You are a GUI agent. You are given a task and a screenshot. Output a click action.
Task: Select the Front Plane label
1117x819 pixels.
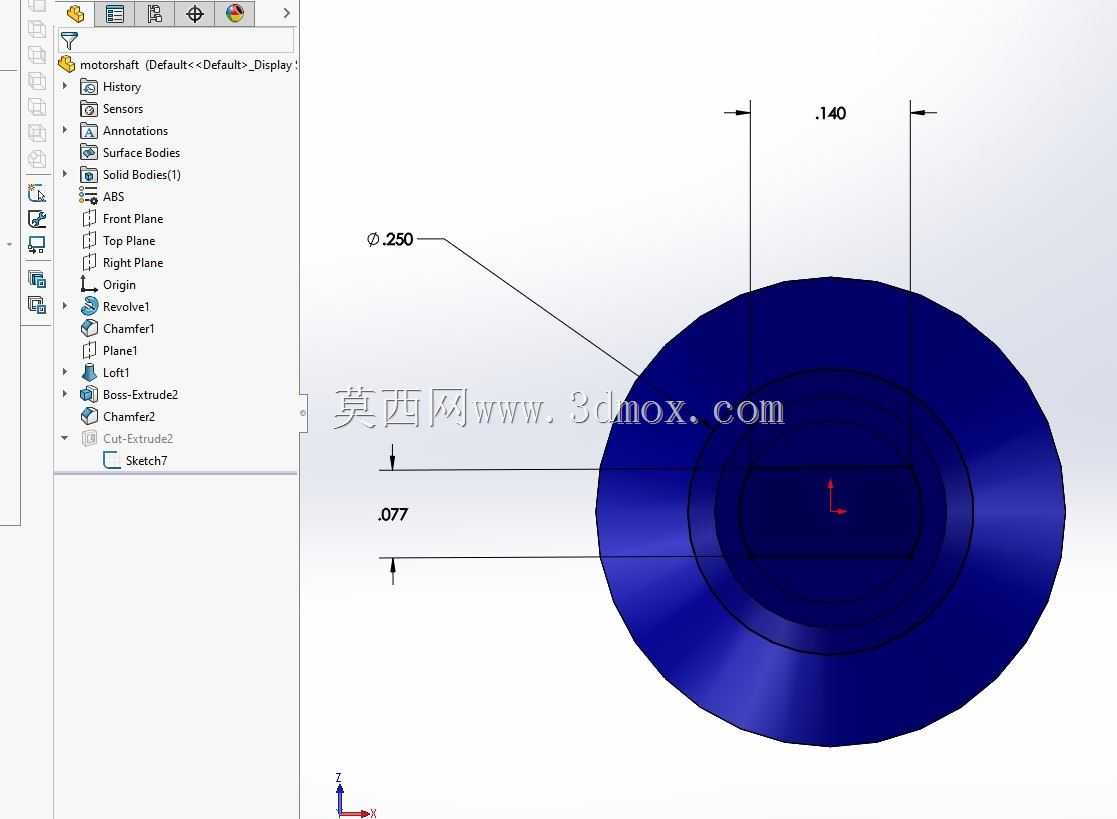[133, 219]
